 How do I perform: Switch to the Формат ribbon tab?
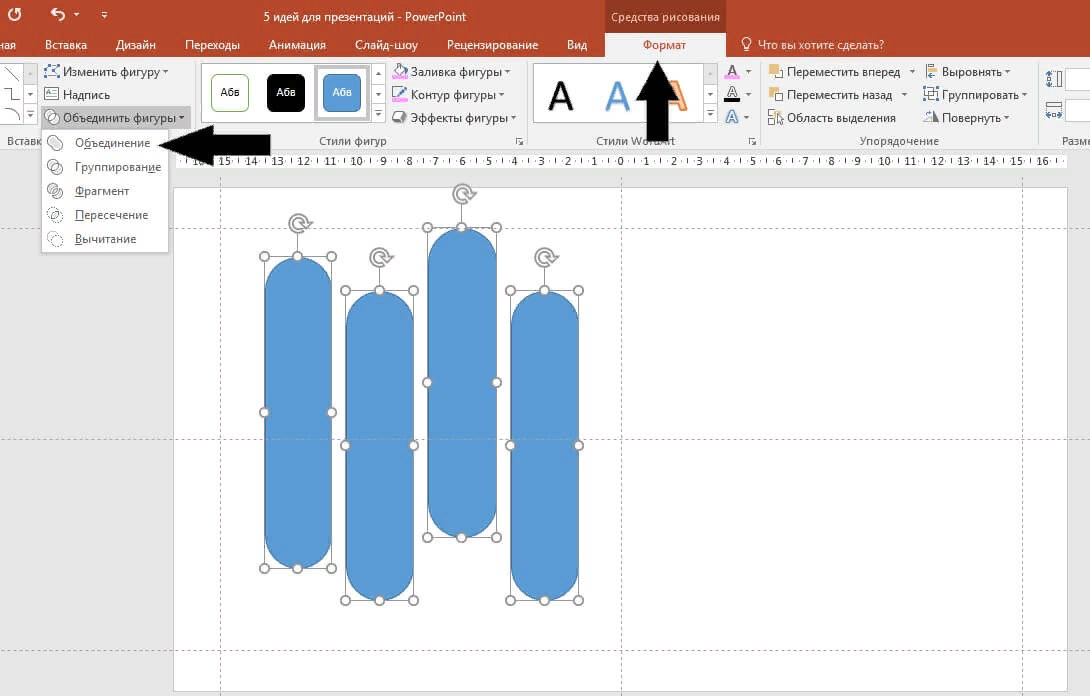[x=665, y=45]
